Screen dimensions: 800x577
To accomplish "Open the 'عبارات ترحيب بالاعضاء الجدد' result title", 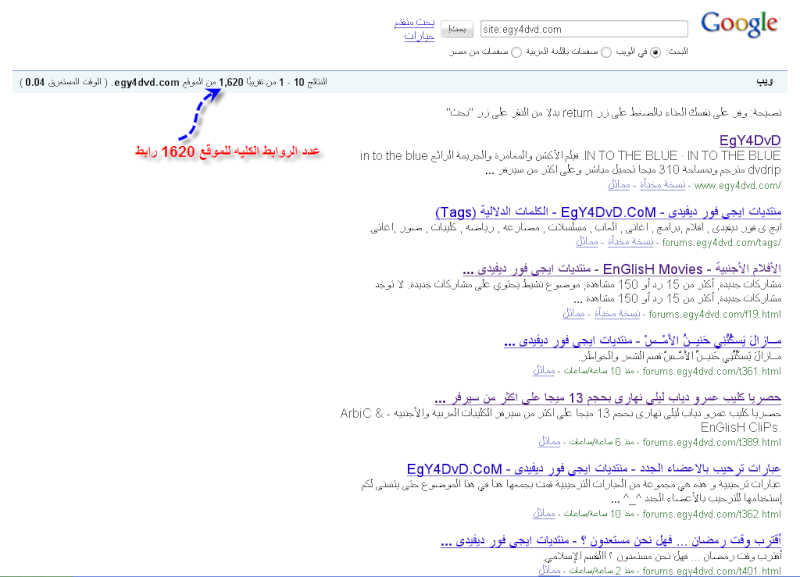I will click(594, 469).
